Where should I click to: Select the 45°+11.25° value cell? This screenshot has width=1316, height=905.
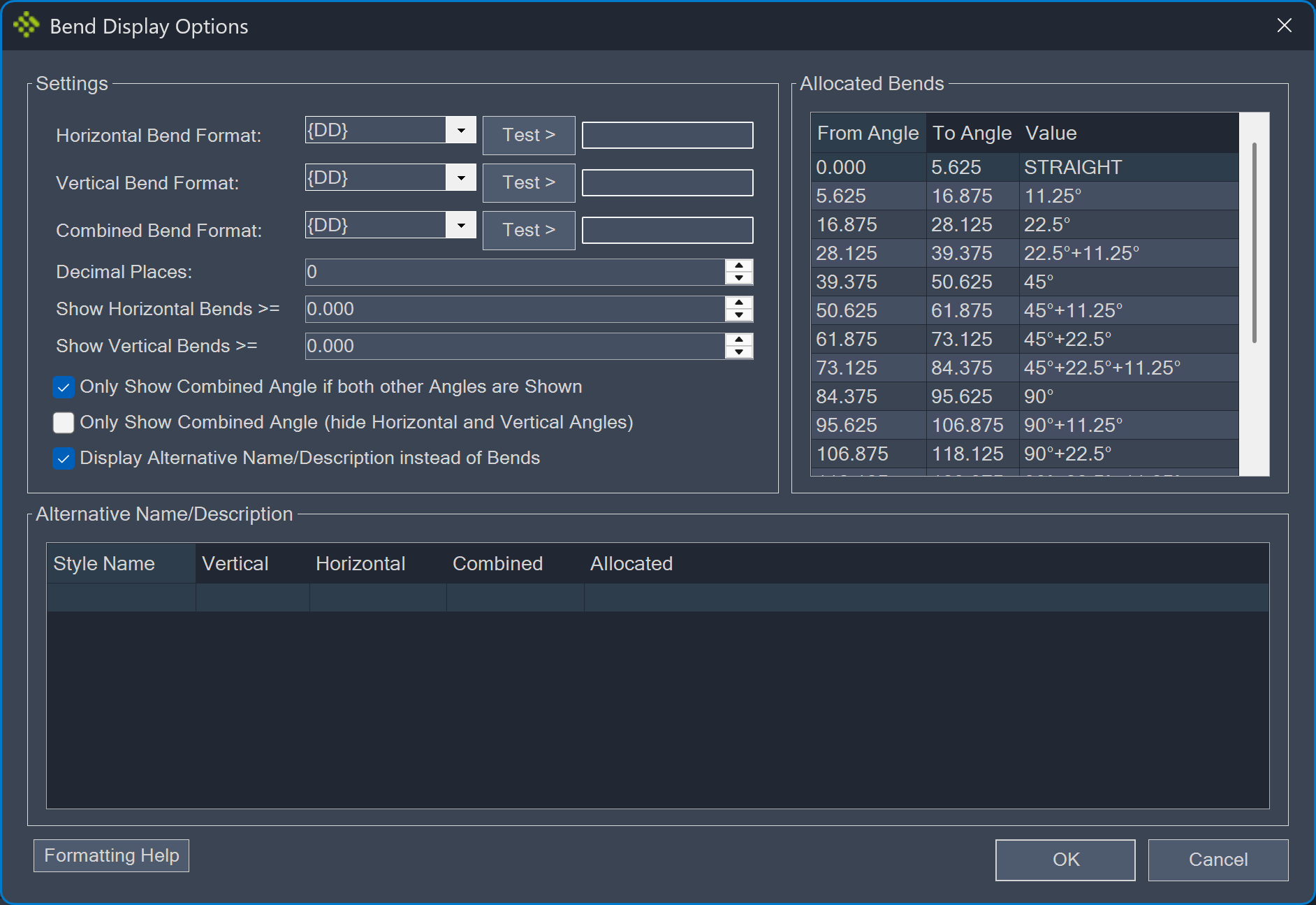click(x=1129, y=311)
